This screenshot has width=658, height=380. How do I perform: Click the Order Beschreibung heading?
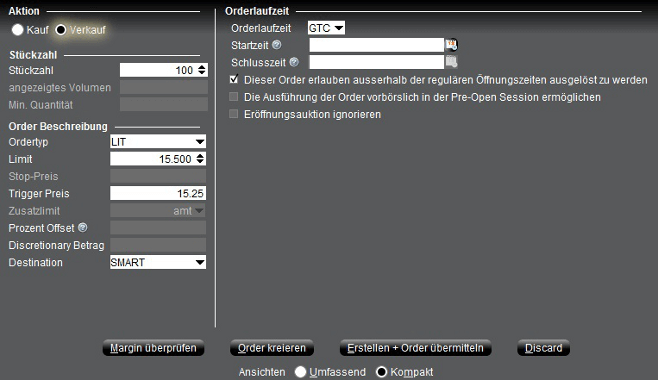click(x=58, y=126)
